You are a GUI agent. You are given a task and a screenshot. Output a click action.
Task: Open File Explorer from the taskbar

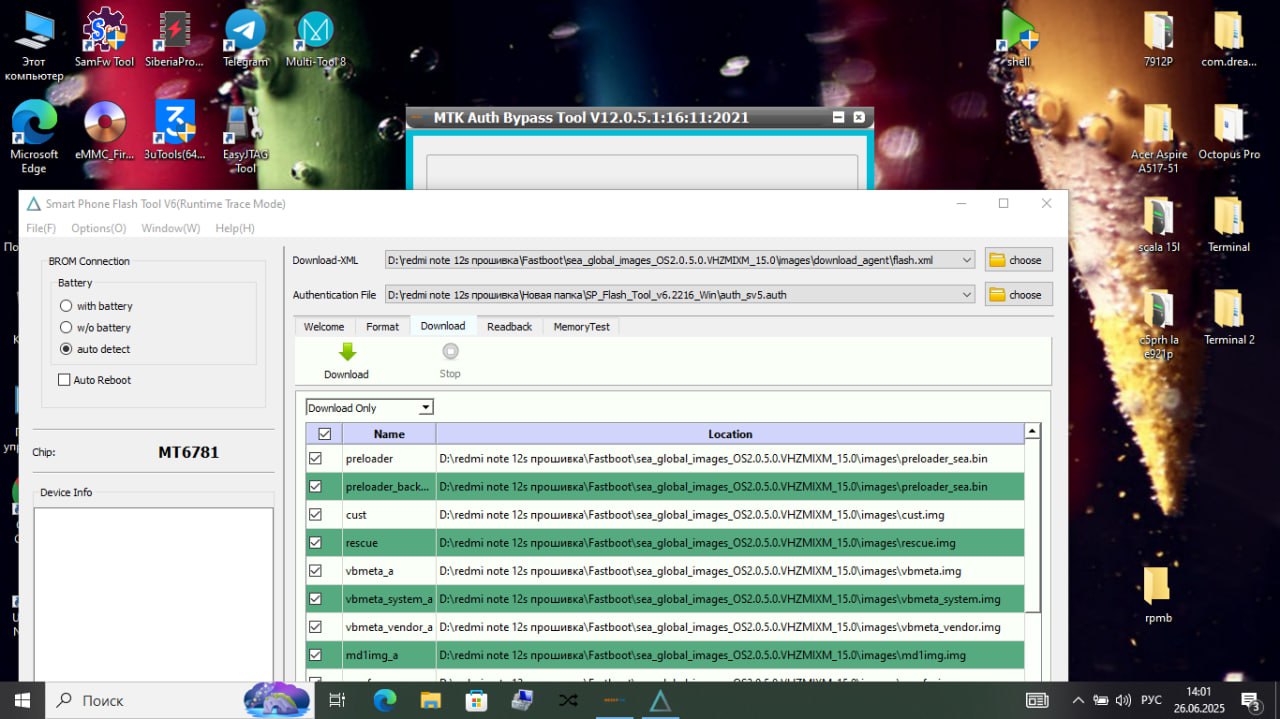click(x=430, y=700)
